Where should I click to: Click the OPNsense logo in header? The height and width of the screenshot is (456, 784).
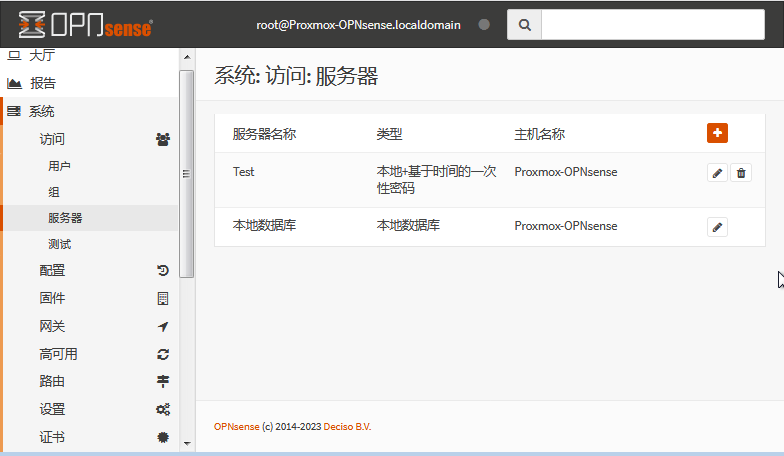tap(86, 25)
